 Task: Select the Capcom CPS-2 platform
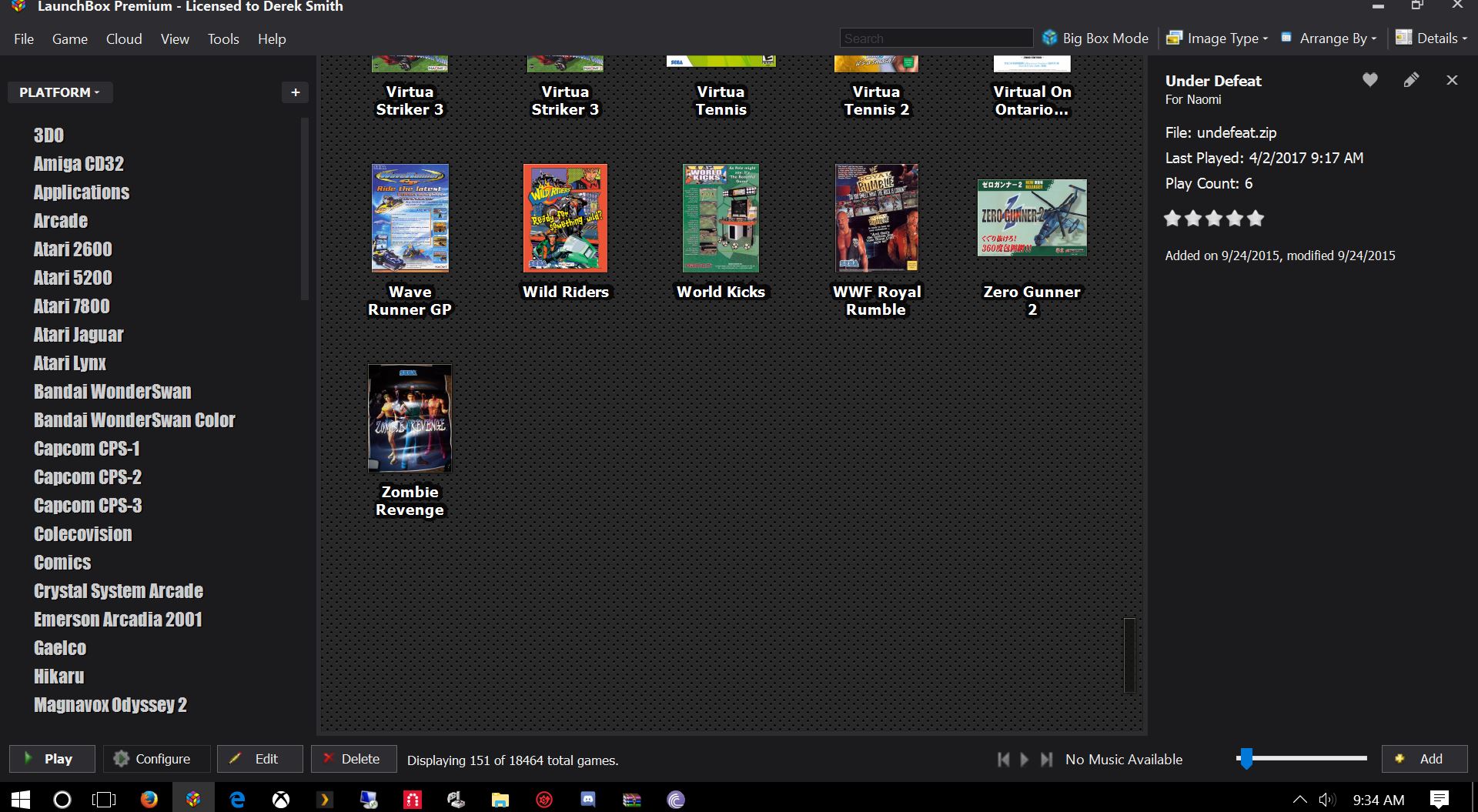88,477
